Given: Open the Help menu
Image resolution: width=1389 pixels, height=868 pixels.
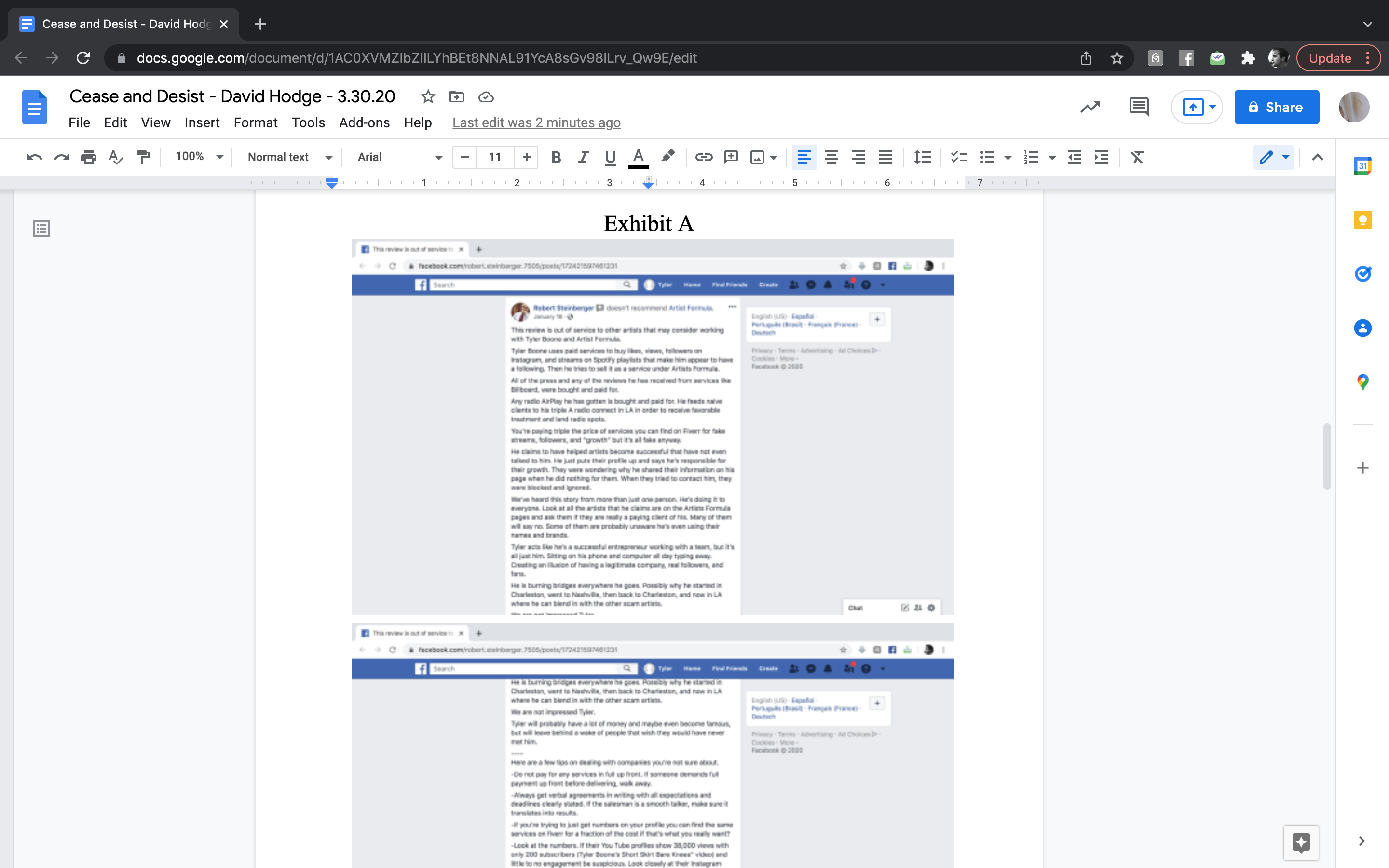Looking at the screenshot, I should click(417, 123).
